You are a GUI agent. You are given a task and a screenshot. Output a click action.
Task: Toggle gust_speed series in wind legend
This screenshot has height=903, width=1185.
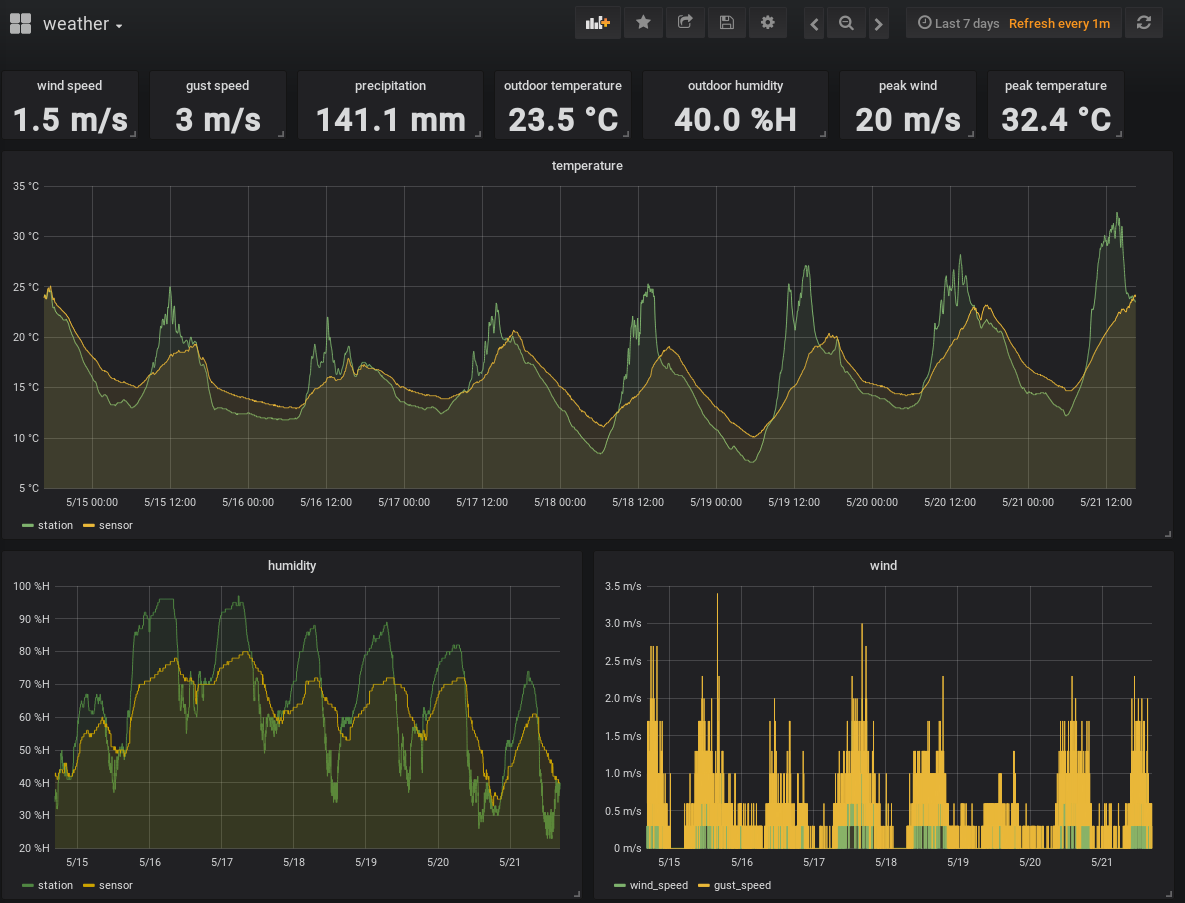point(742,885)
